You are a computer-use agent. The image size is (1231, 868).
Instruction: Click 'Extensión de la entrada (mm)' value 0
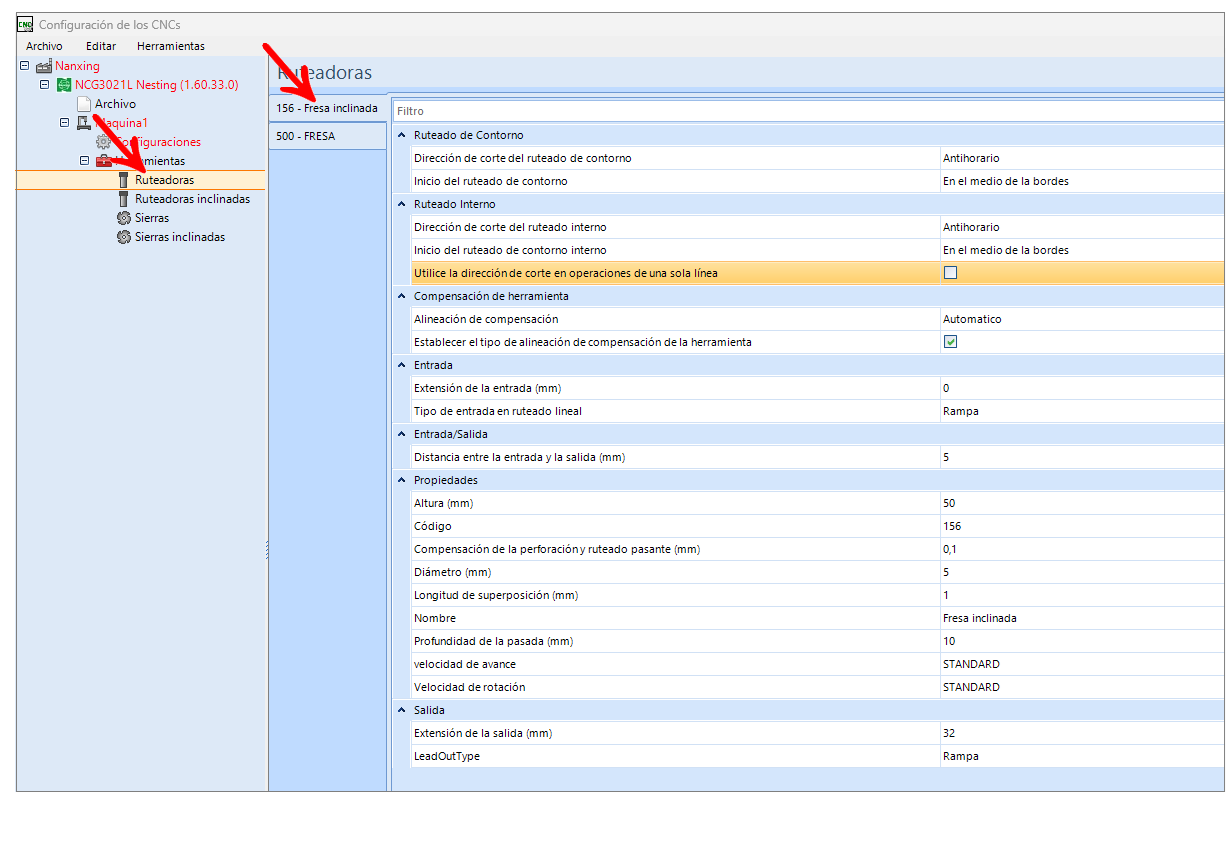[1082, 388]
